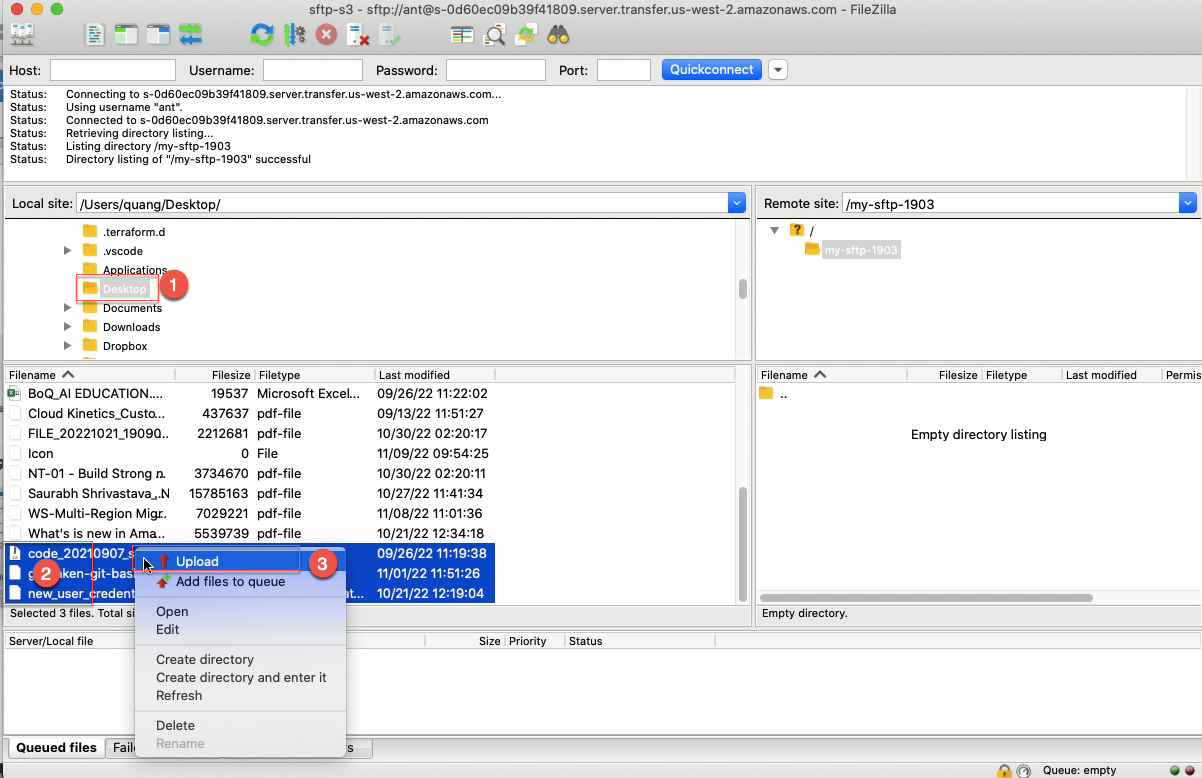This screenshot has height=778, width=1202.
Task: Click the Host input field
Action: click(x=113, y=70)
